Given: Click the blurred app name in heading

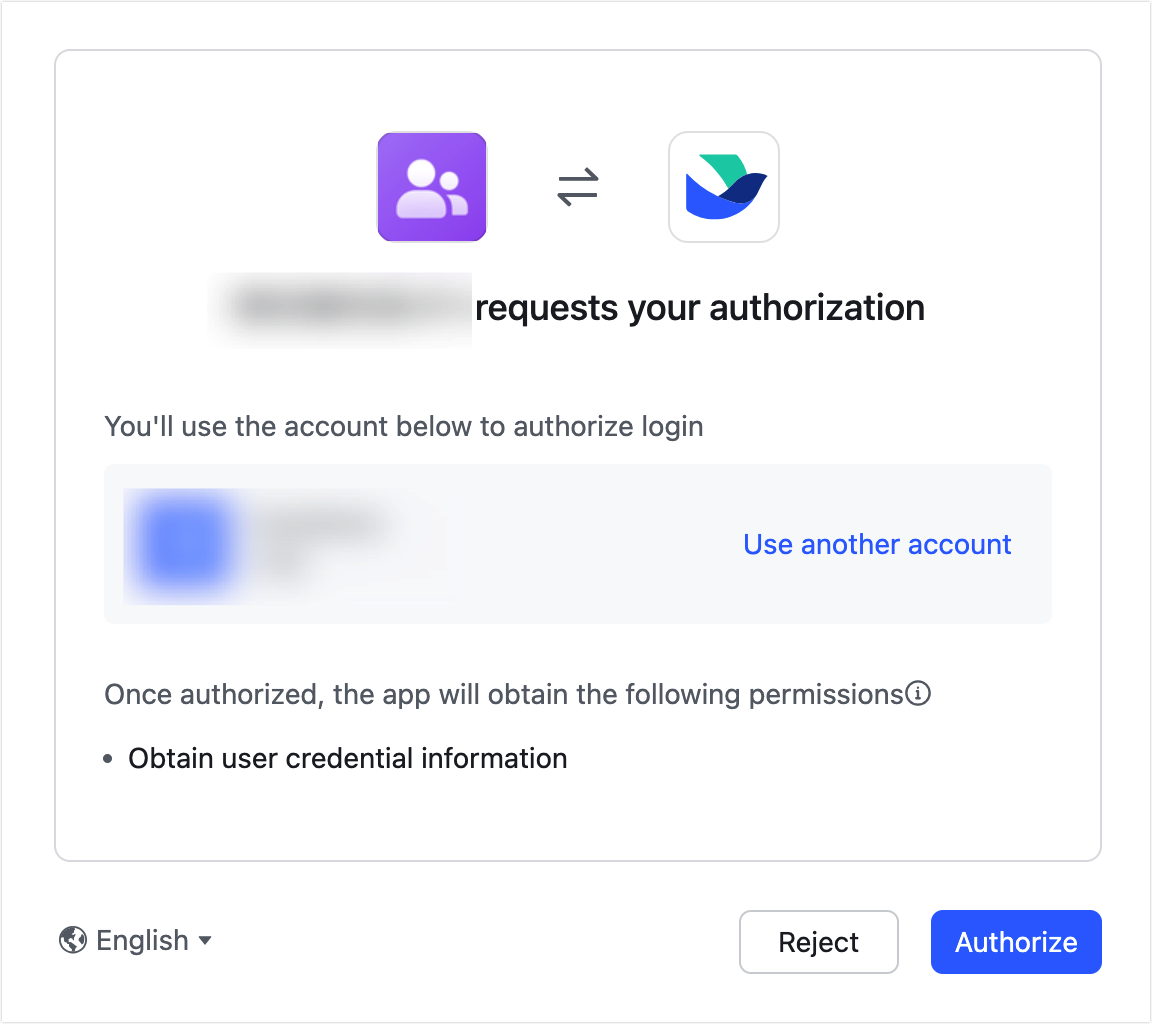Looking at the screenshot, I should click(340, 307).
